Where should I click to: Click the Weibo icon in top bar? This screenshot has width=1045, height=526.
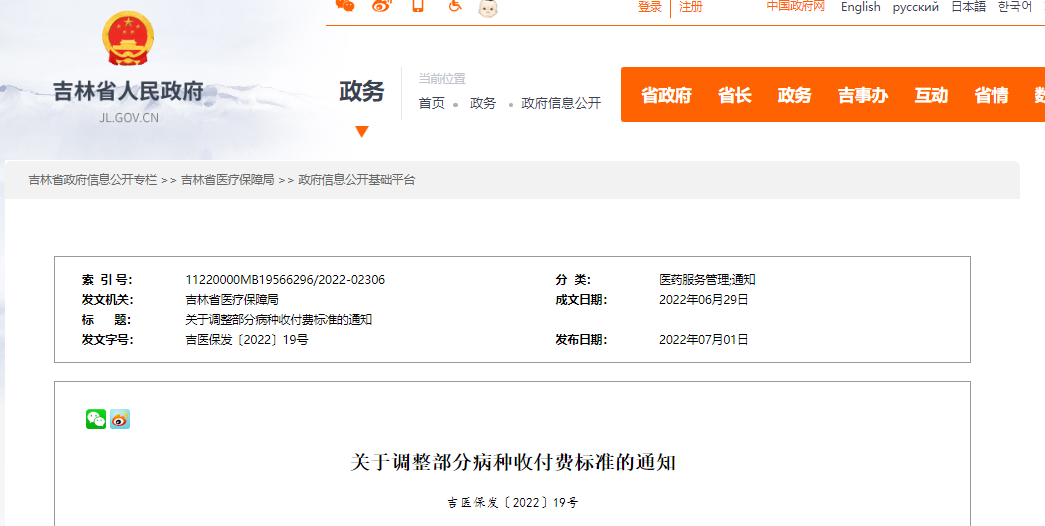[x=381, y=6]
